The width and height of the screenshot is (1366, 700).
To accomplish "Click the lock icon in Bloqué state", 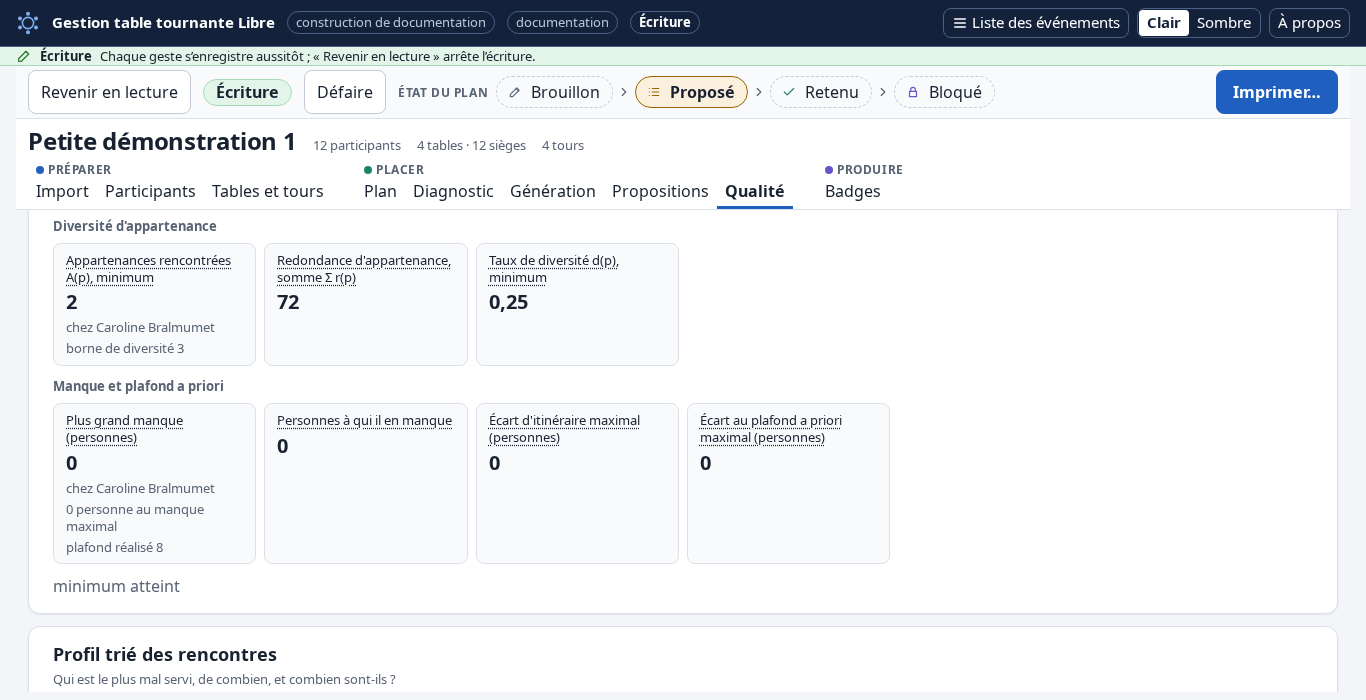I will [x=913, y=92].
